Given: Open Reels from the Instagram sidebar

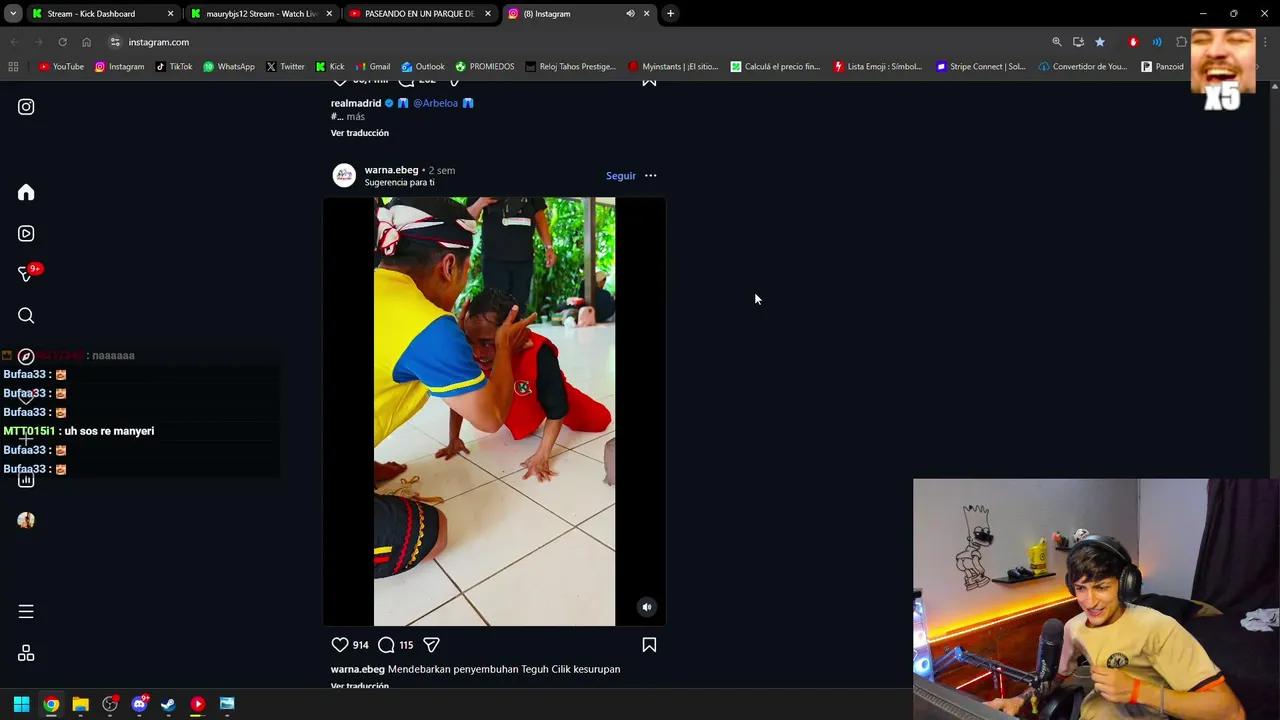Looking at the screenshot, I should coord(26,233).
